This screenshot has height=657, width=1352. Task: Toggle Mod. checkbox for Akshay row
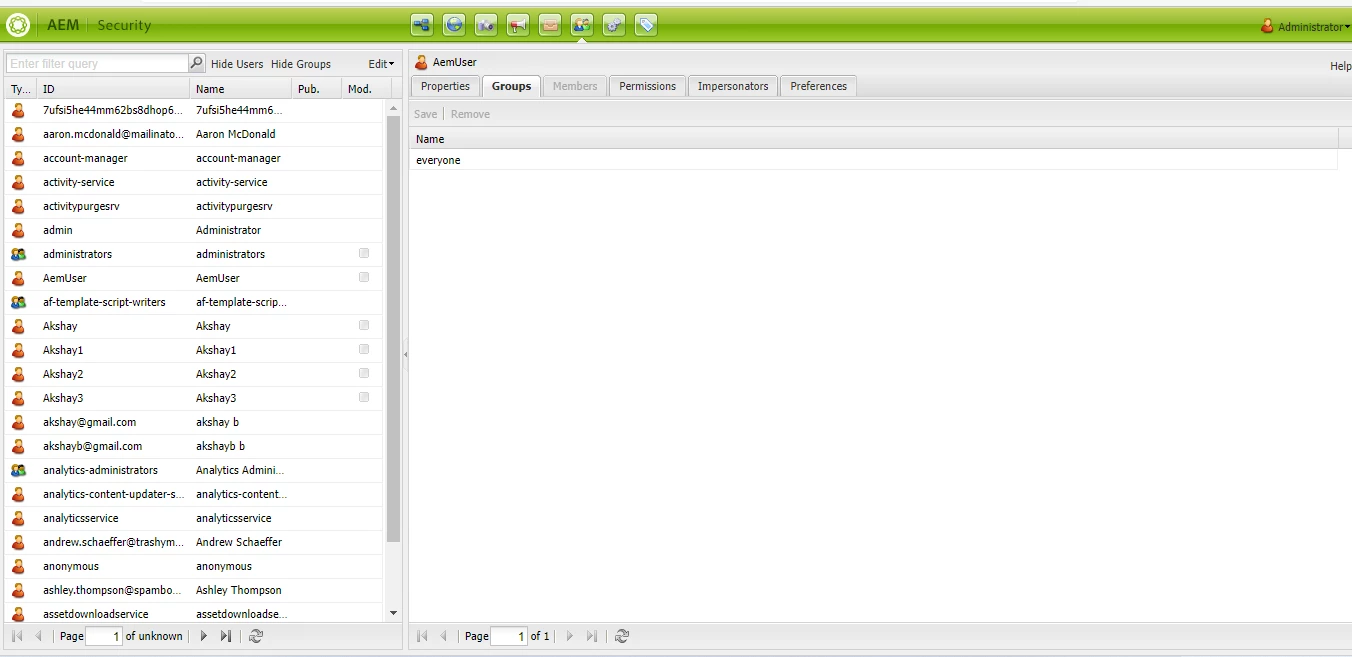[x=364, y=325]
